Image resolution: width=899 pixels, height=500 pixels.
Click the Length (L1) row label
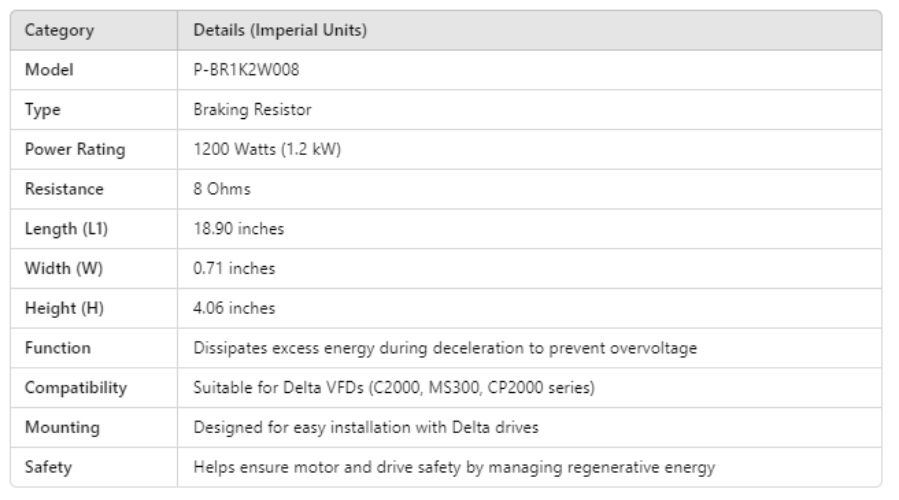(64, 229)
